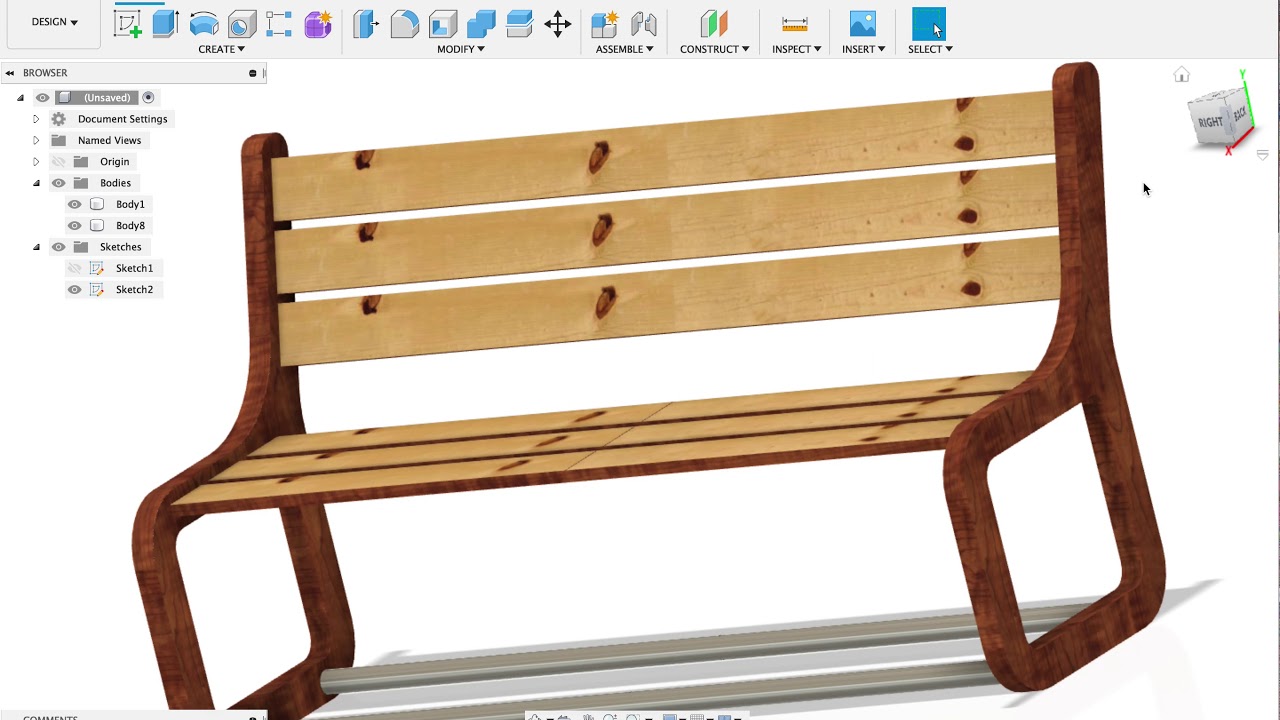1280x720 pixels.
Task: Select the Revolve tool
Action: (204, 24)
